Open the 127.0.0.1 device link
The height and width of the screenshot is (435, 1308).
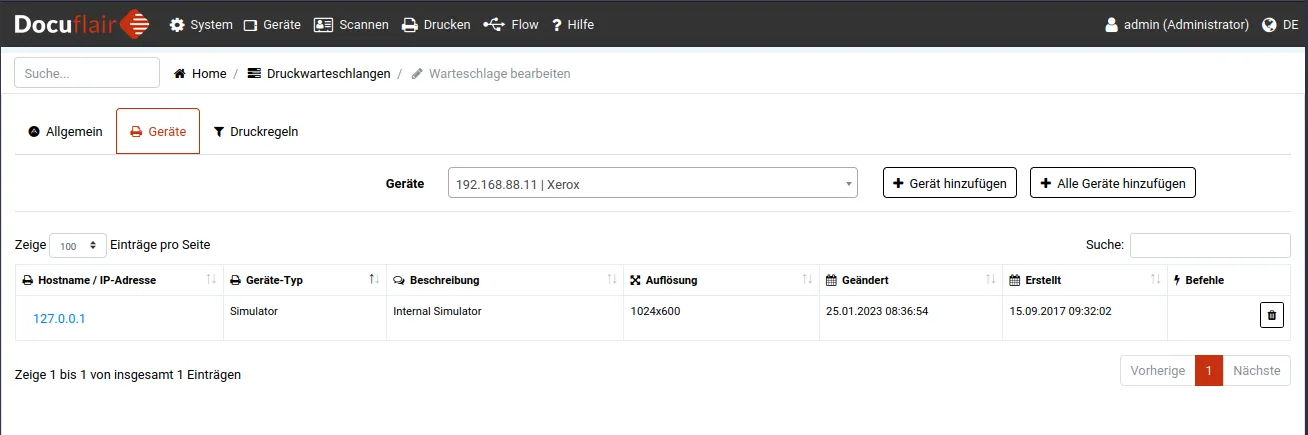(60, 319)
